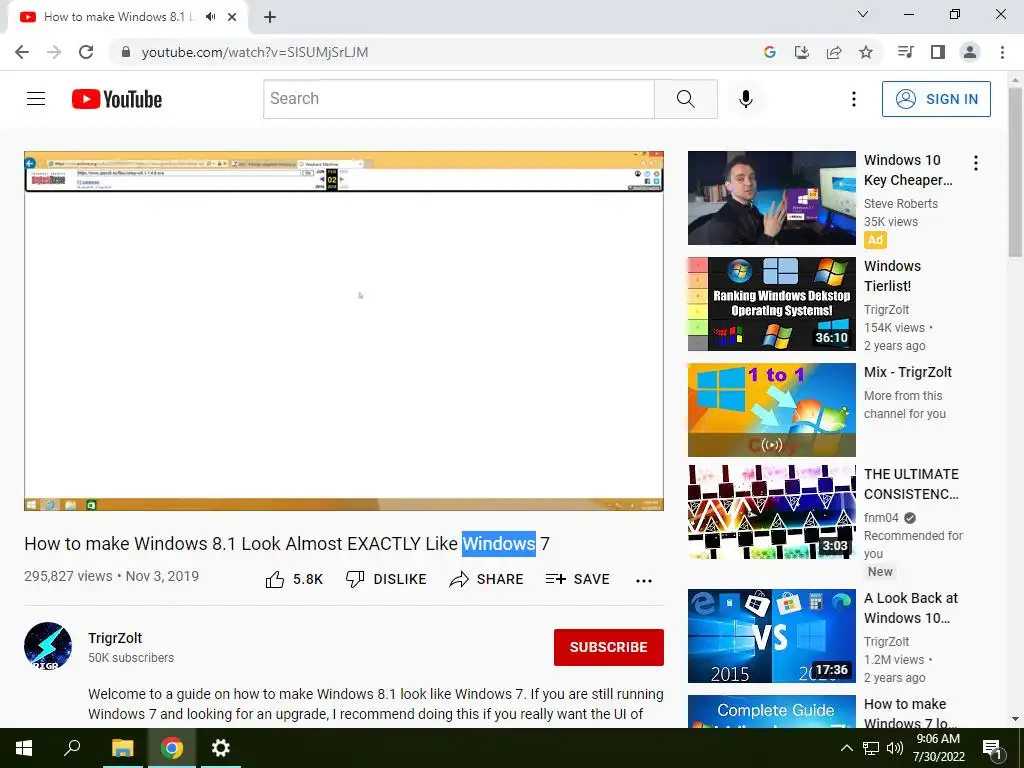Click on the video player area

(344, 330)
